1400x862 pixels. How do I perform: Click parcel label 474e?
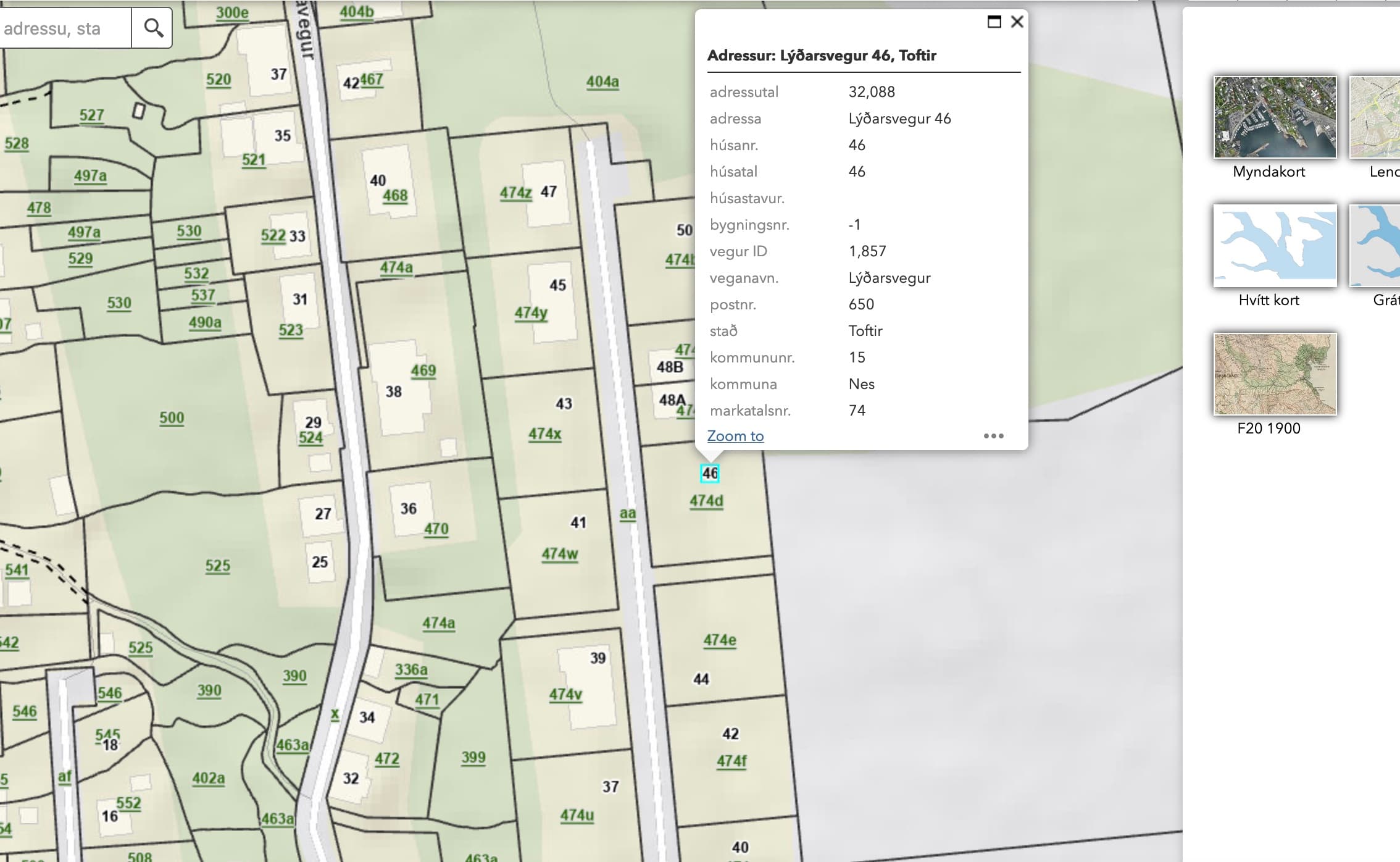pyautogui.click(x=720, y=640)
